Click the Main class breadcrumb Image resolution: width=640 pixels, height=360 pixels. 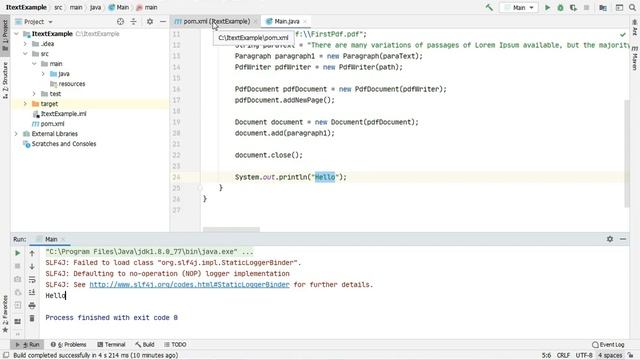point(119,7)
